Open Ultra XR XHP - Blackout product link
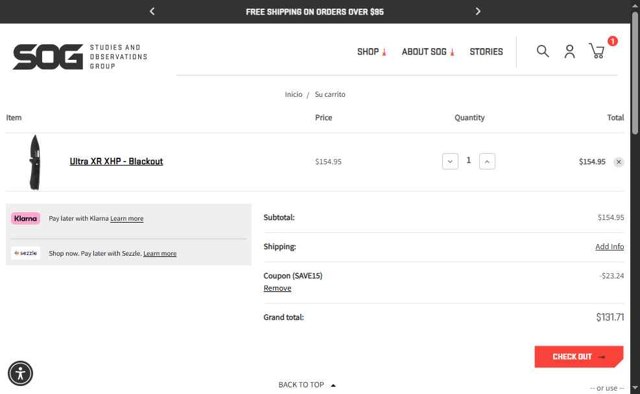Viewport: 640px width, 394px height. pyautogui.click(x=116, y=161)
